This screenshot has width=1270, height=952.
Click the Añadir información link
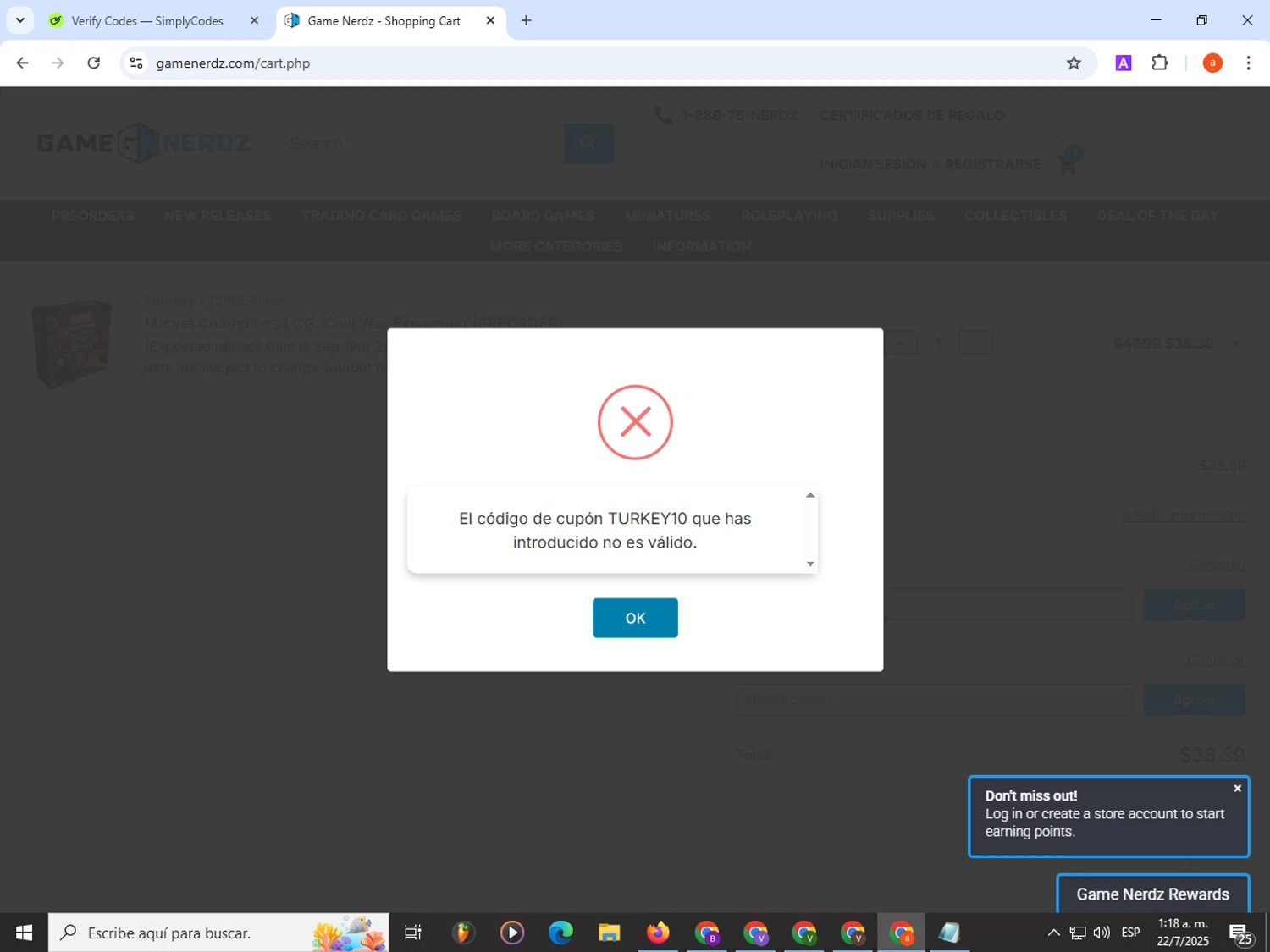pyautogui.click(x=1183, y=515)
